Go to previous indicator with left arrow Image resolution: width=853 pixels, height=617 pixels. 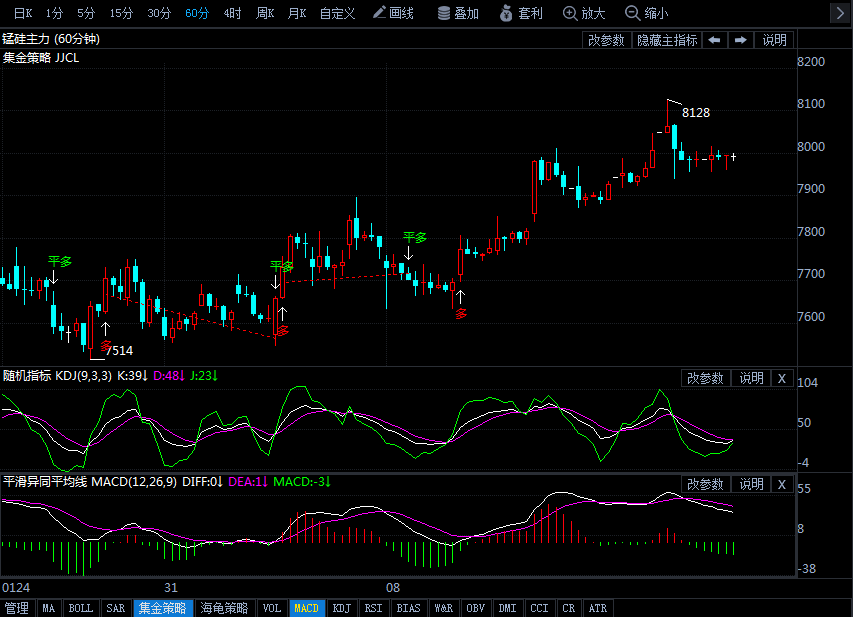click(714, 40)
